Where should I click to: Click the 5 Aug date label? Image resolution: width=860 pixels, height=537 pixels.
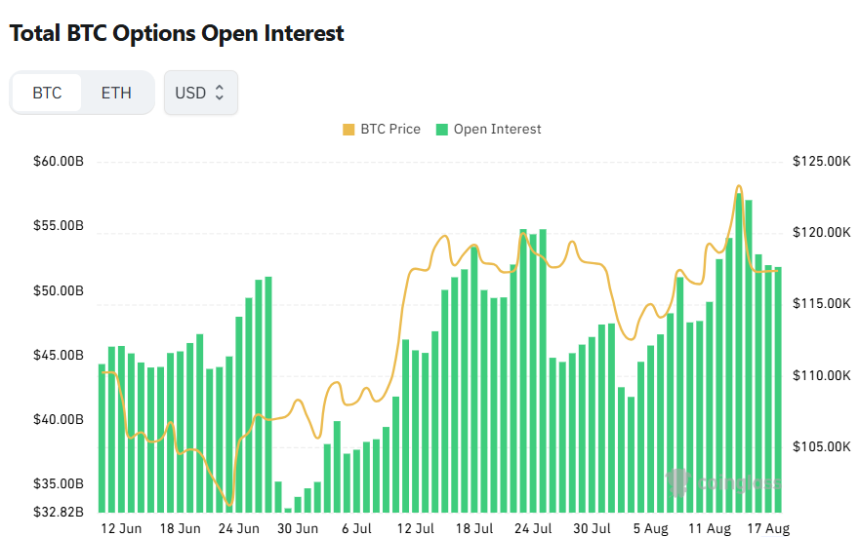[650, 528]
